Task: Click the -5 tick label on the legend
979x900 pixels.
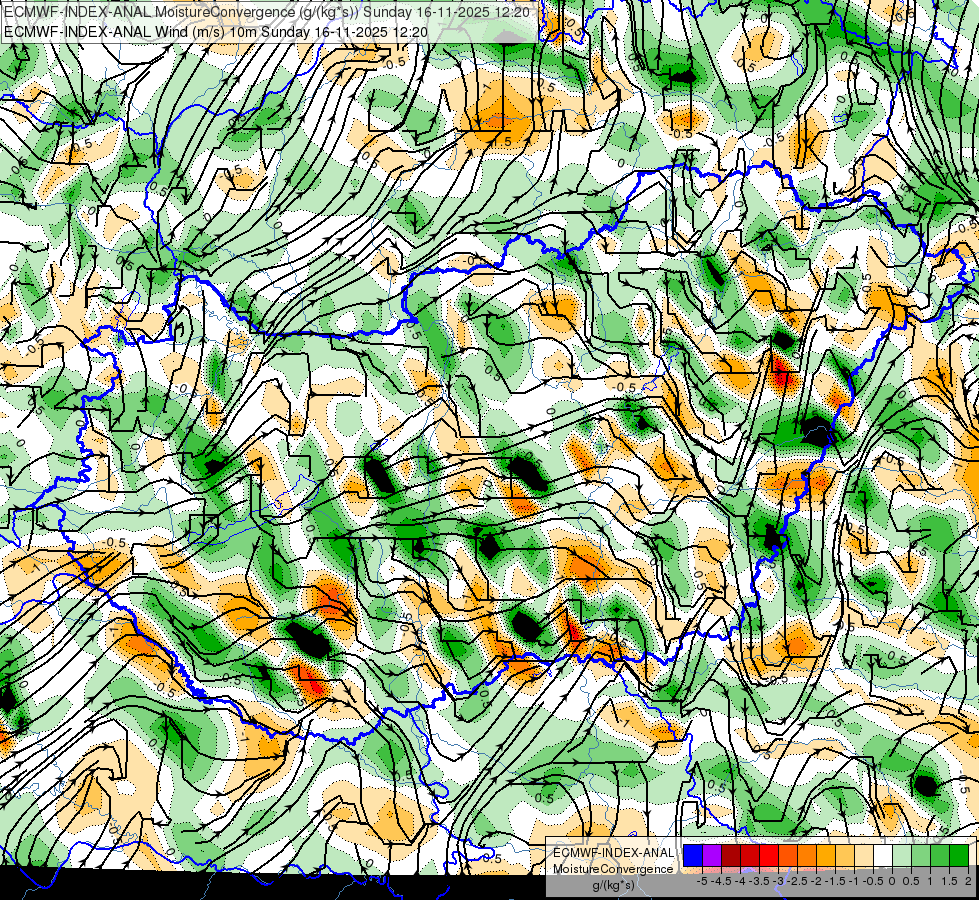Action: click(x=702, y=881)
